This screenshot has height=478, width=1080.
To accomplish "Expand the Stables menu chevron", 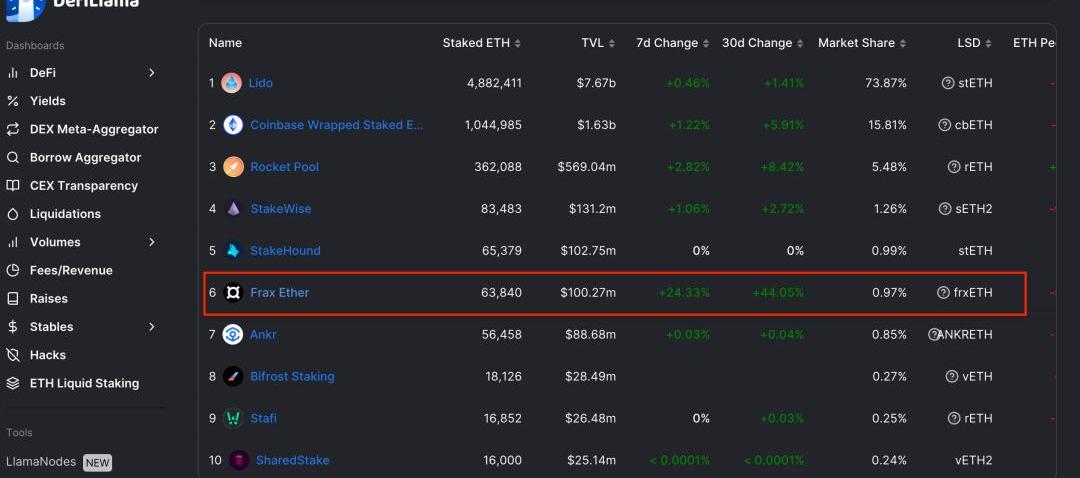I will [x=152, y=327].
